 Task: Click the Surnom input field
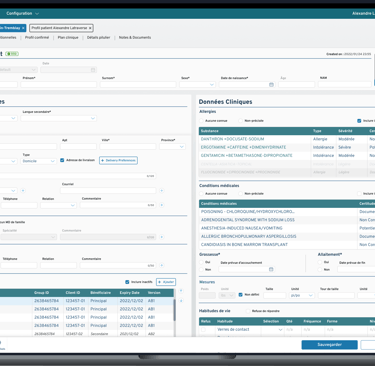point(138,85)
